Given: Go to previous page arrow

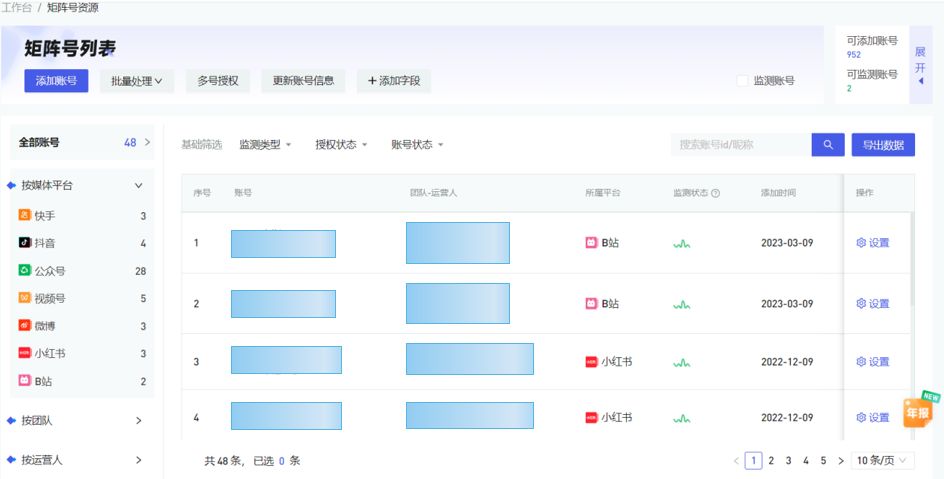Looking at the screenshot, I should click(736, 461).
